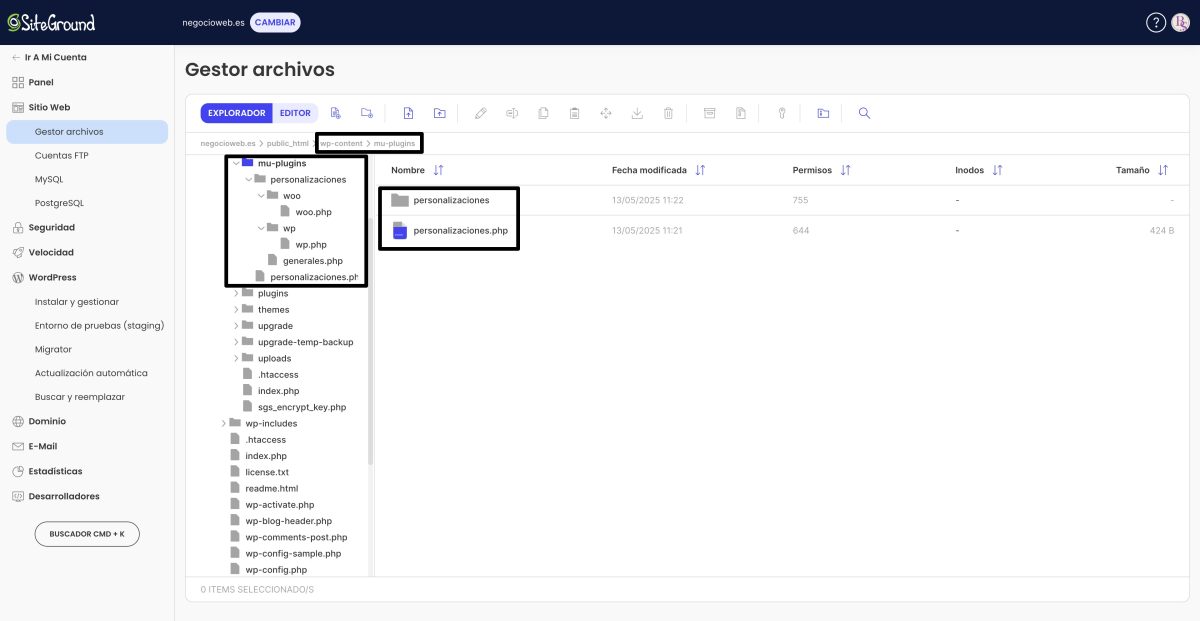Toggle sorting on the Tamaño column
This screenshot has width=1200, height=621.
[x=1161, y=170]
